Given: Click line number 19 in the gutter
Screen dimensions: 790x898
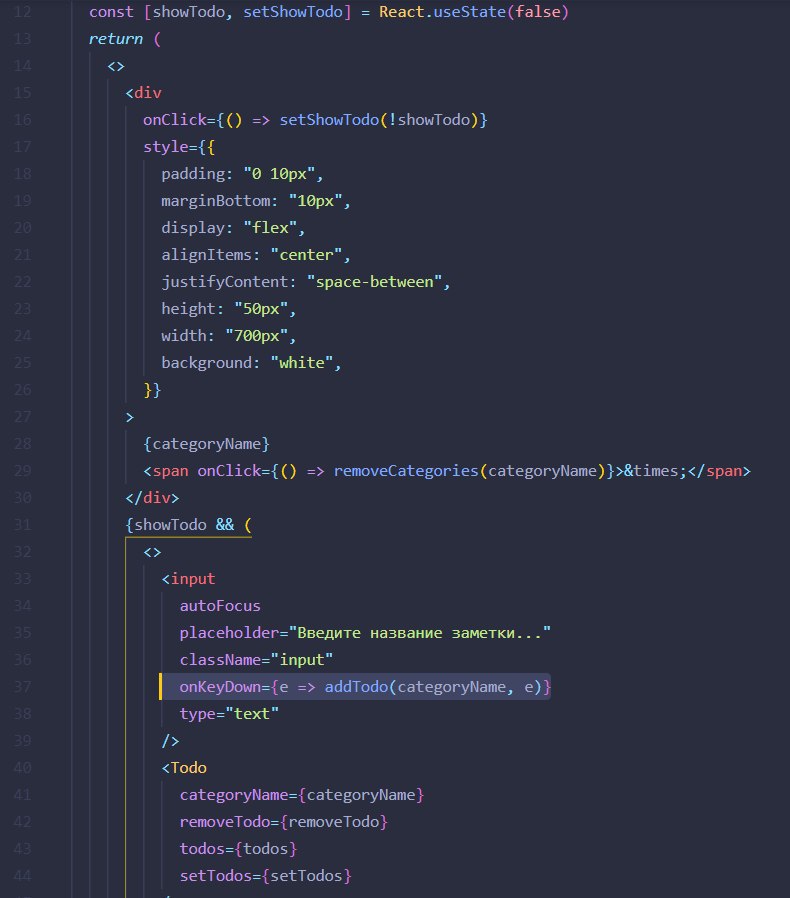Looking at the screenshot, I should 22,201.
